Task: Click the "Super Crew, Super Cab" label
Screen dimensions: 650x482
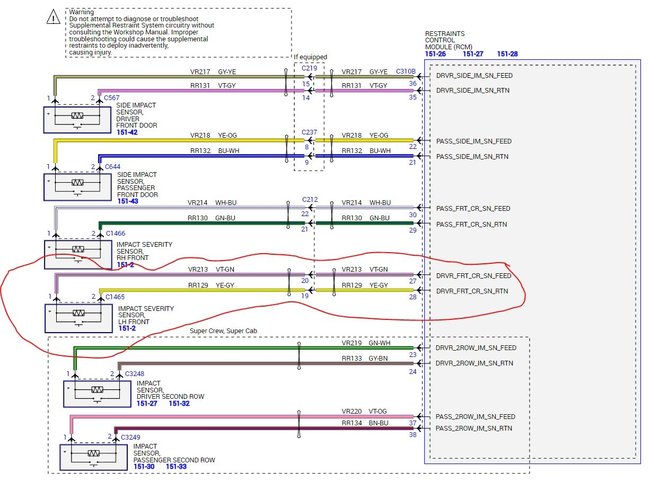Action: tap(223, 331)
